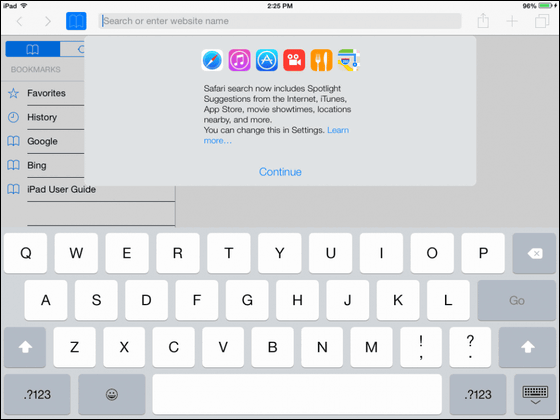
Task: Tap the left .?123 numbers key
Action: tap(37, 394)
